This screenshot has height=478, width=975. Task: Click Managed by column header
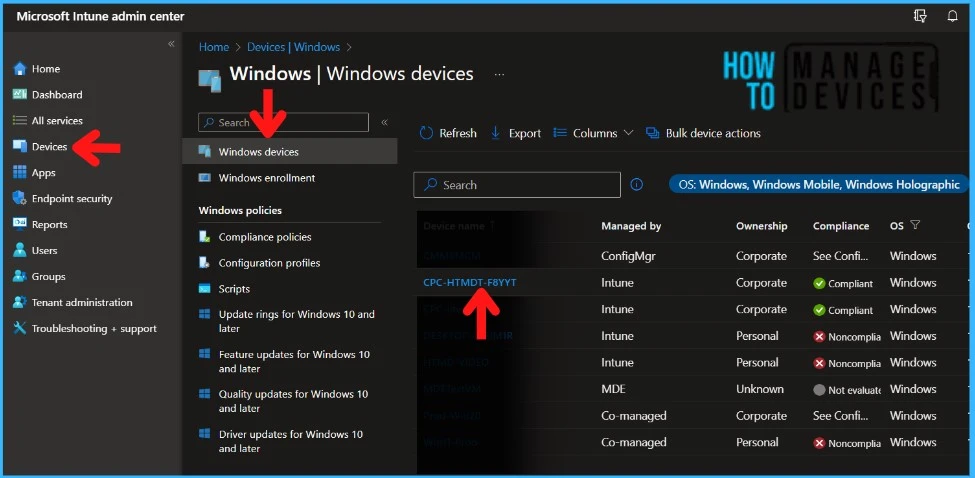[631, 226]
